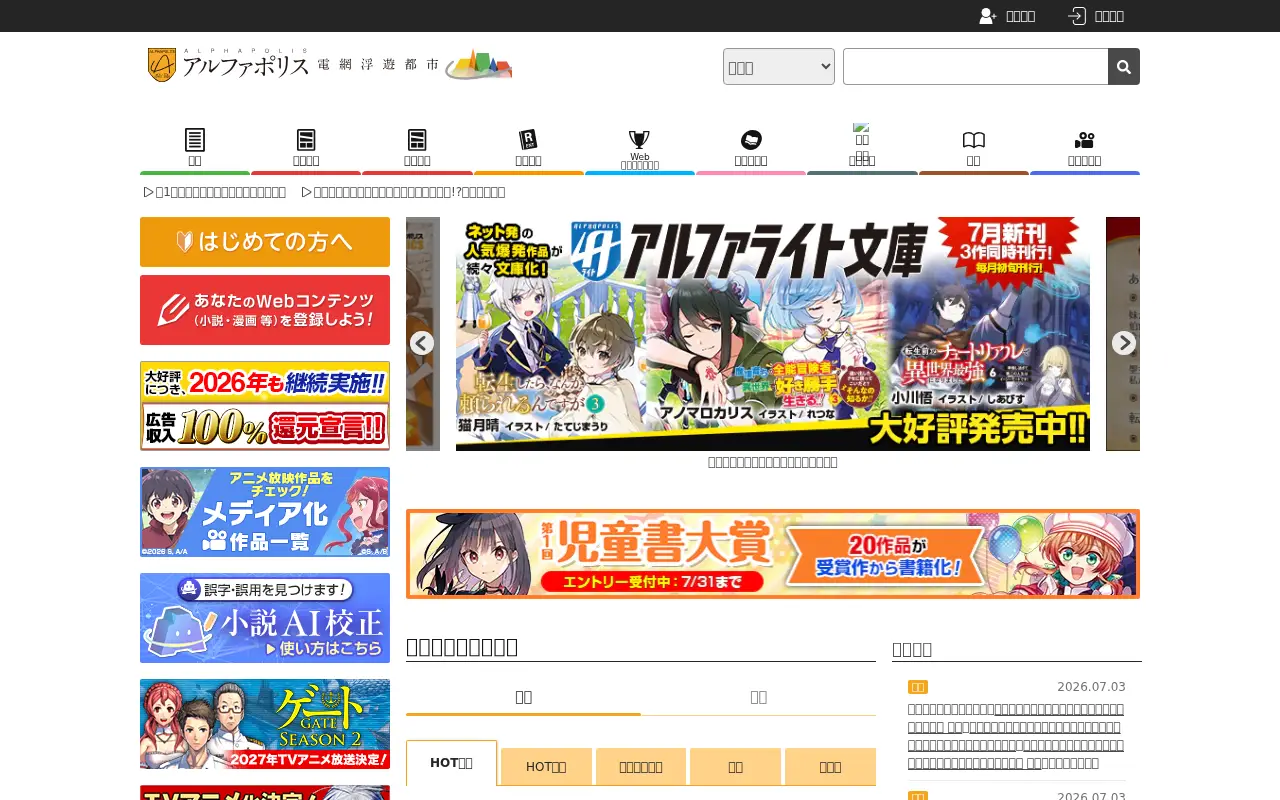Open the search category dropdown
The height and width of the screenshot is (800, 1280).
tap(779, 67)
